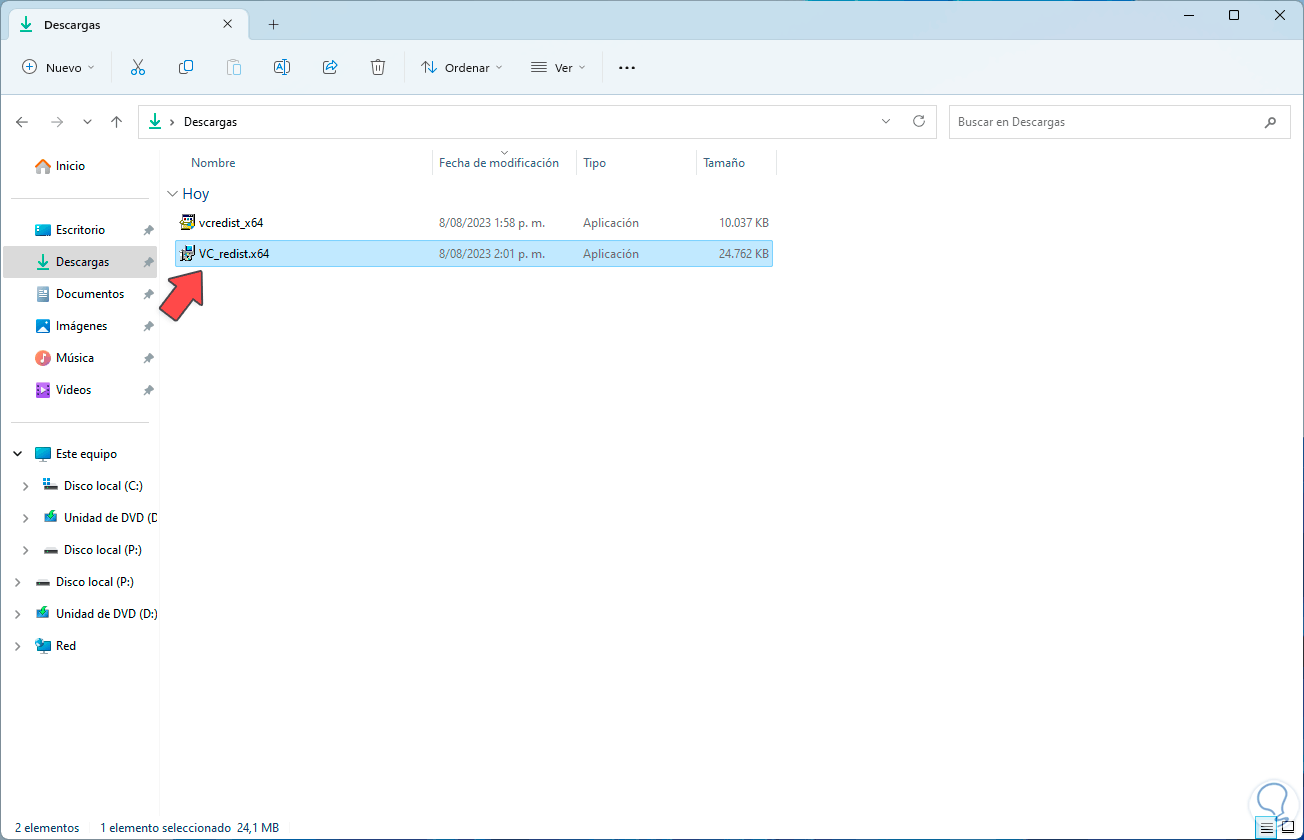Click Aplicación type in VC_redist.x64 row

click(611, 254)
